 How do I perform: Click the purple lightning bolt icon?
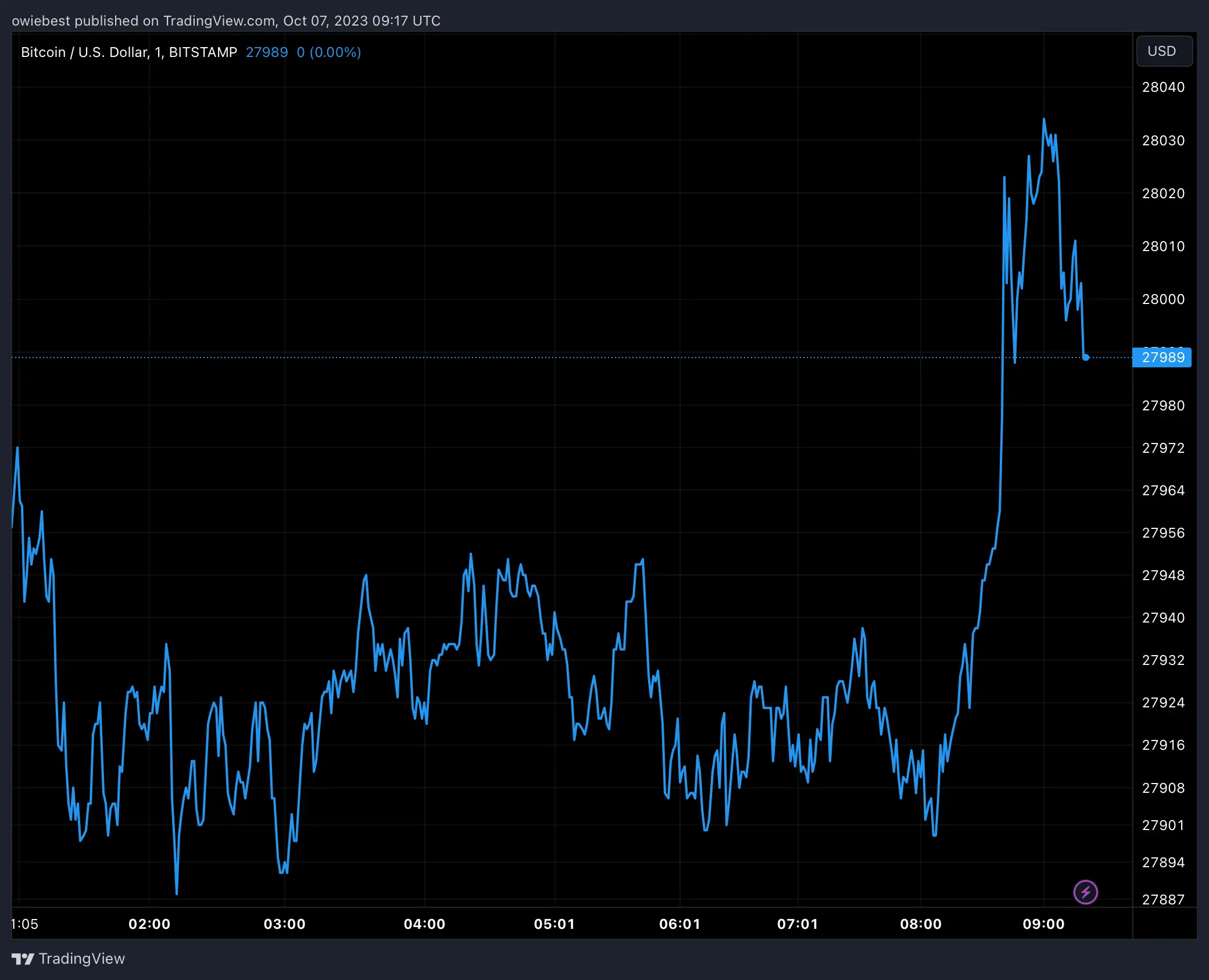pyautogui.click(x=1085, y=892)
